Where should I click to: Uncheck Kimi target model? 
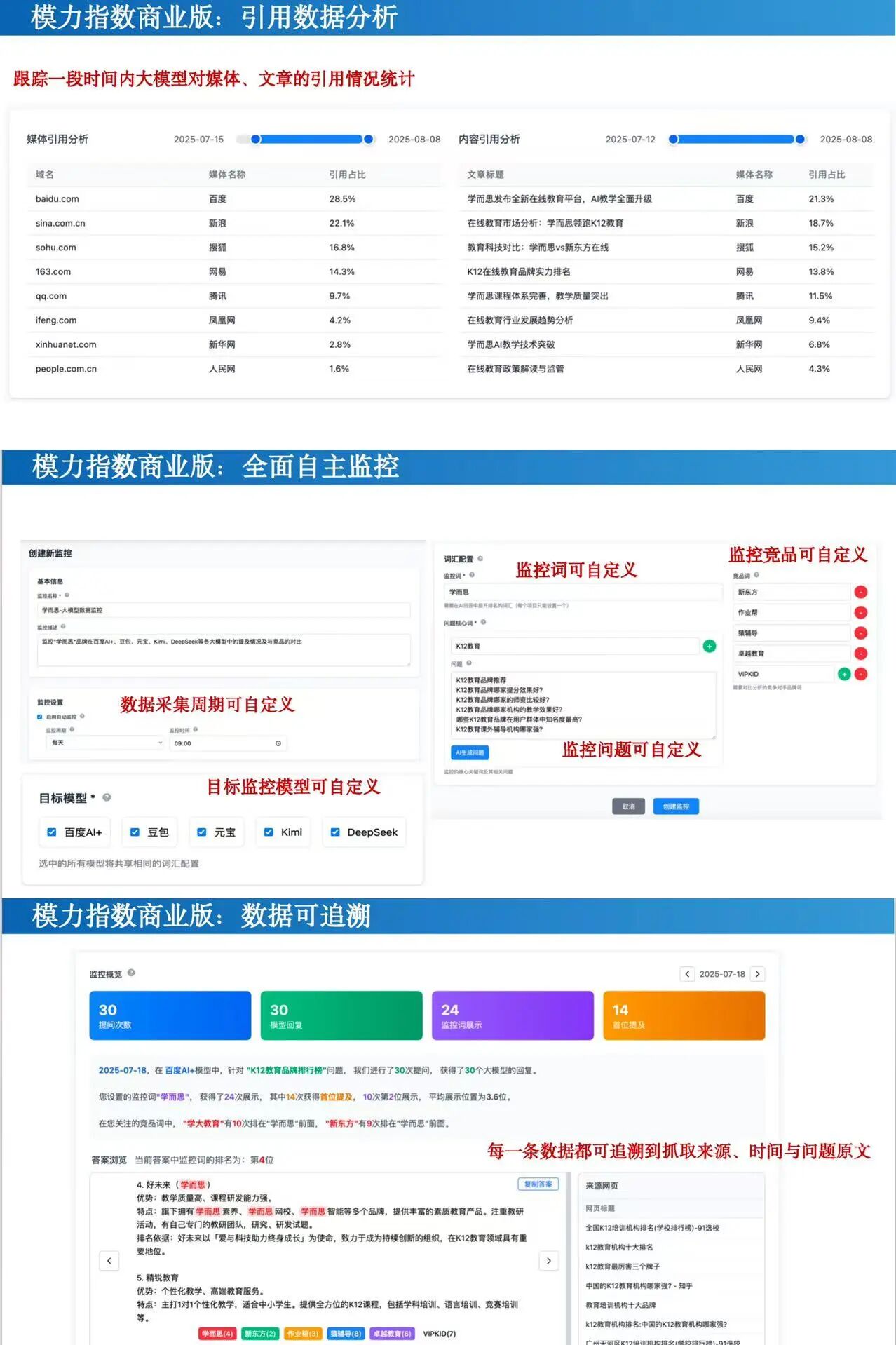click(x=269, y=832)
